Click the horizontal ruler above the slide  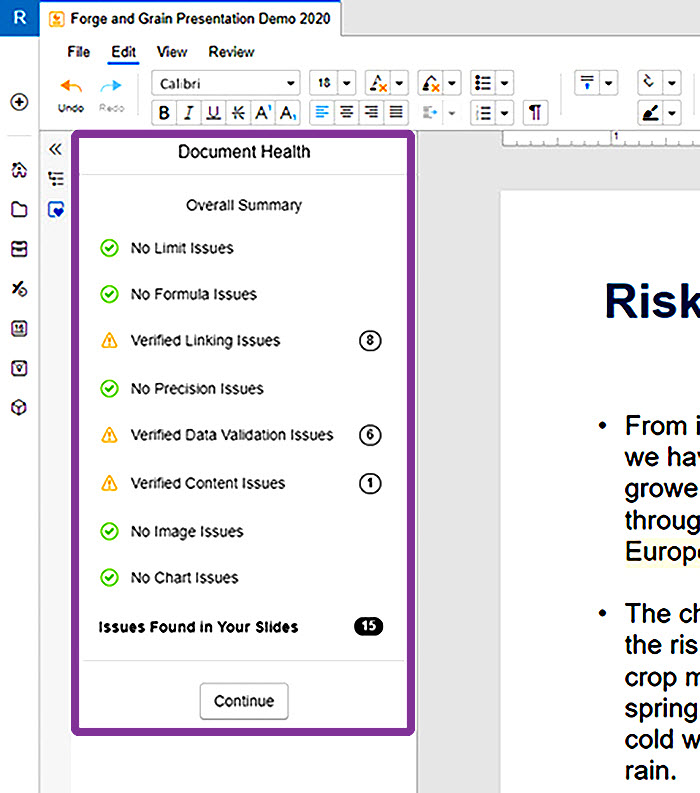601,139
